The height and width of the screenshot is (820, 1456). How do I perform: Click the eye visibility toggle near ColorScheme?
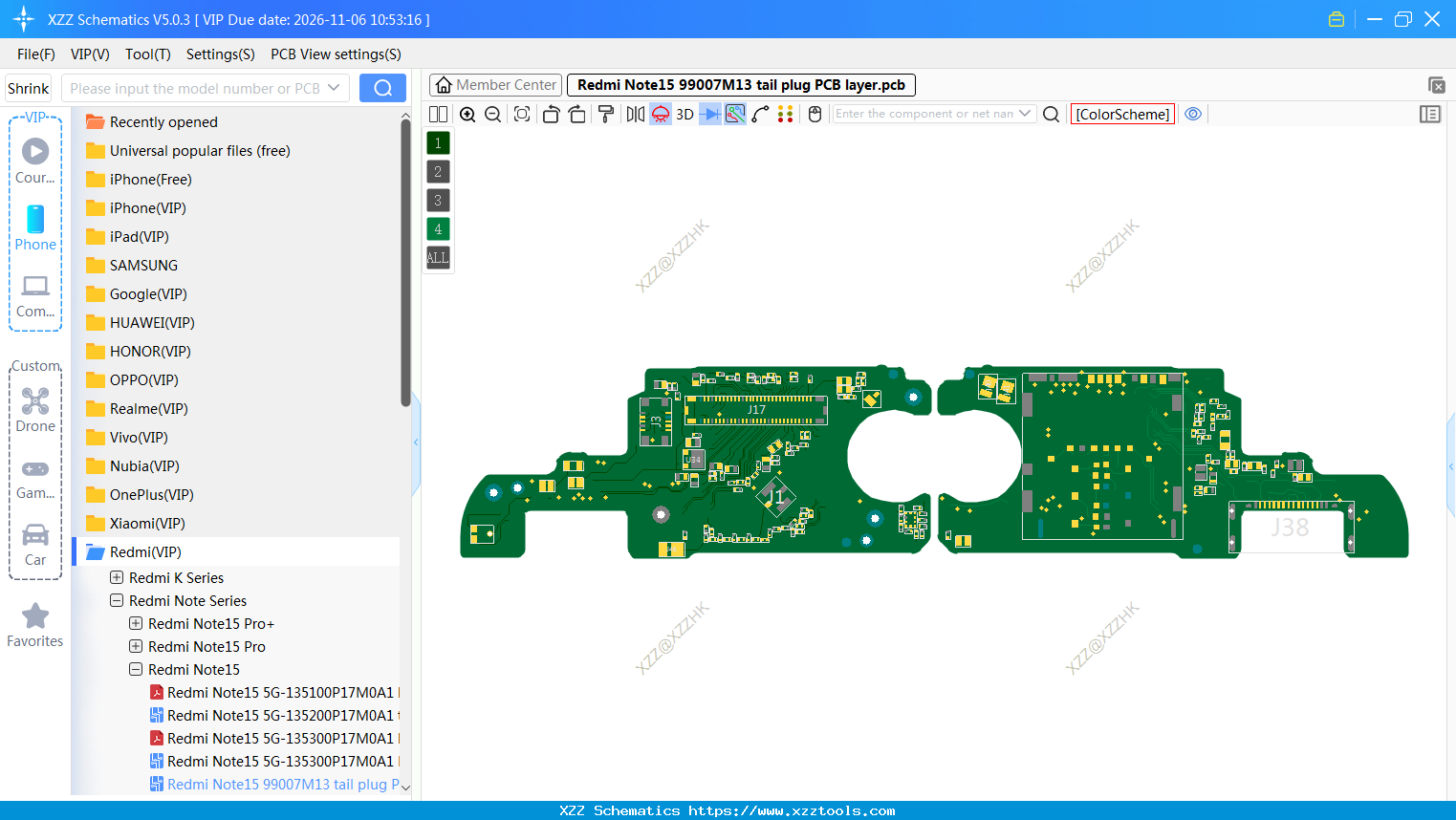[x=1193, y=114]
